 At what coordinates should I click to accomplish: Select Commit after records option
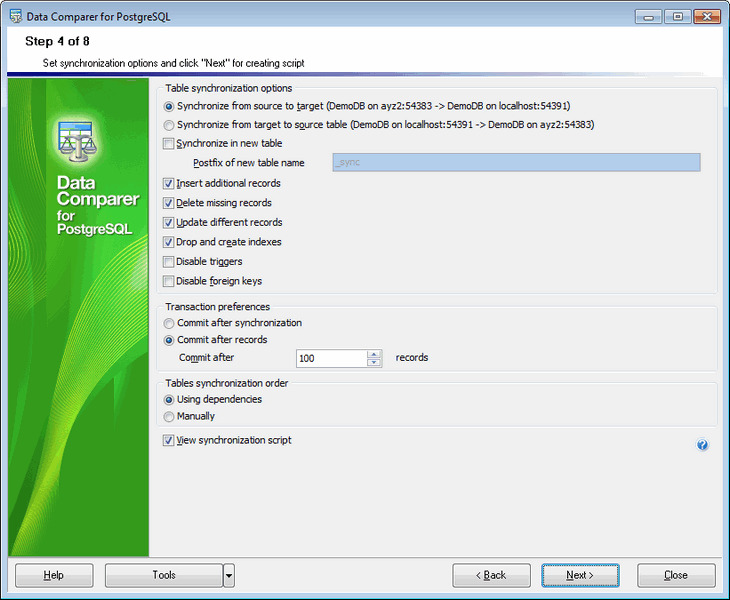(x=169, y=340)
